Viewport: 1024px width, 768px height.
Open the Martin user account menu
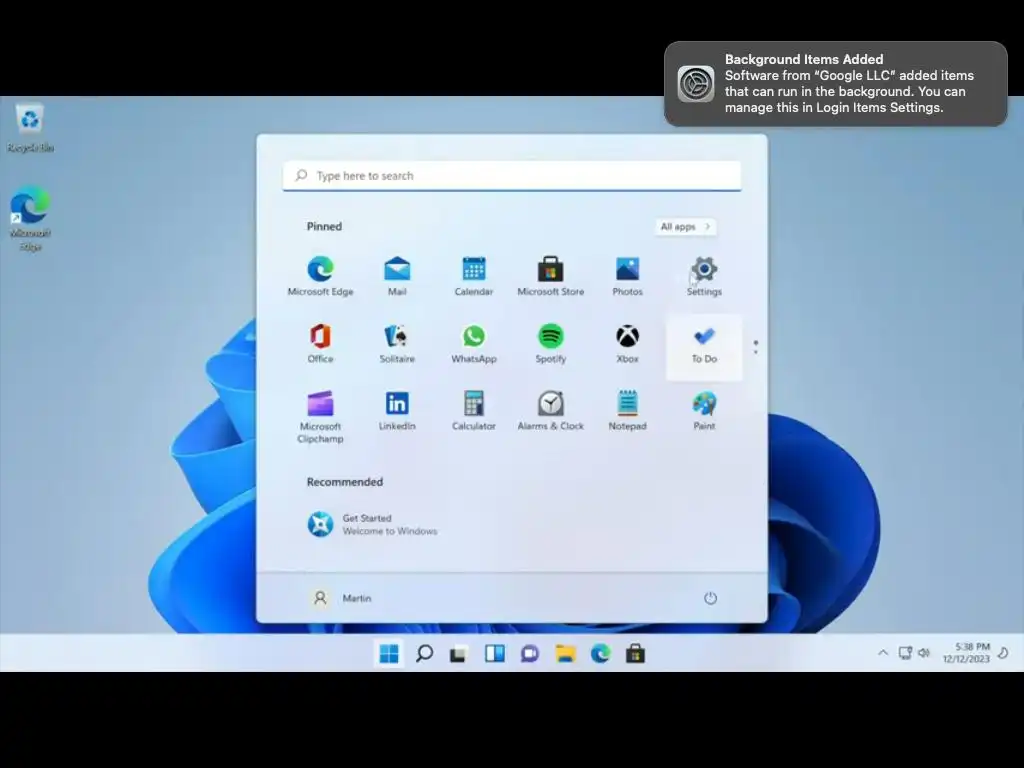click(340, 598)
